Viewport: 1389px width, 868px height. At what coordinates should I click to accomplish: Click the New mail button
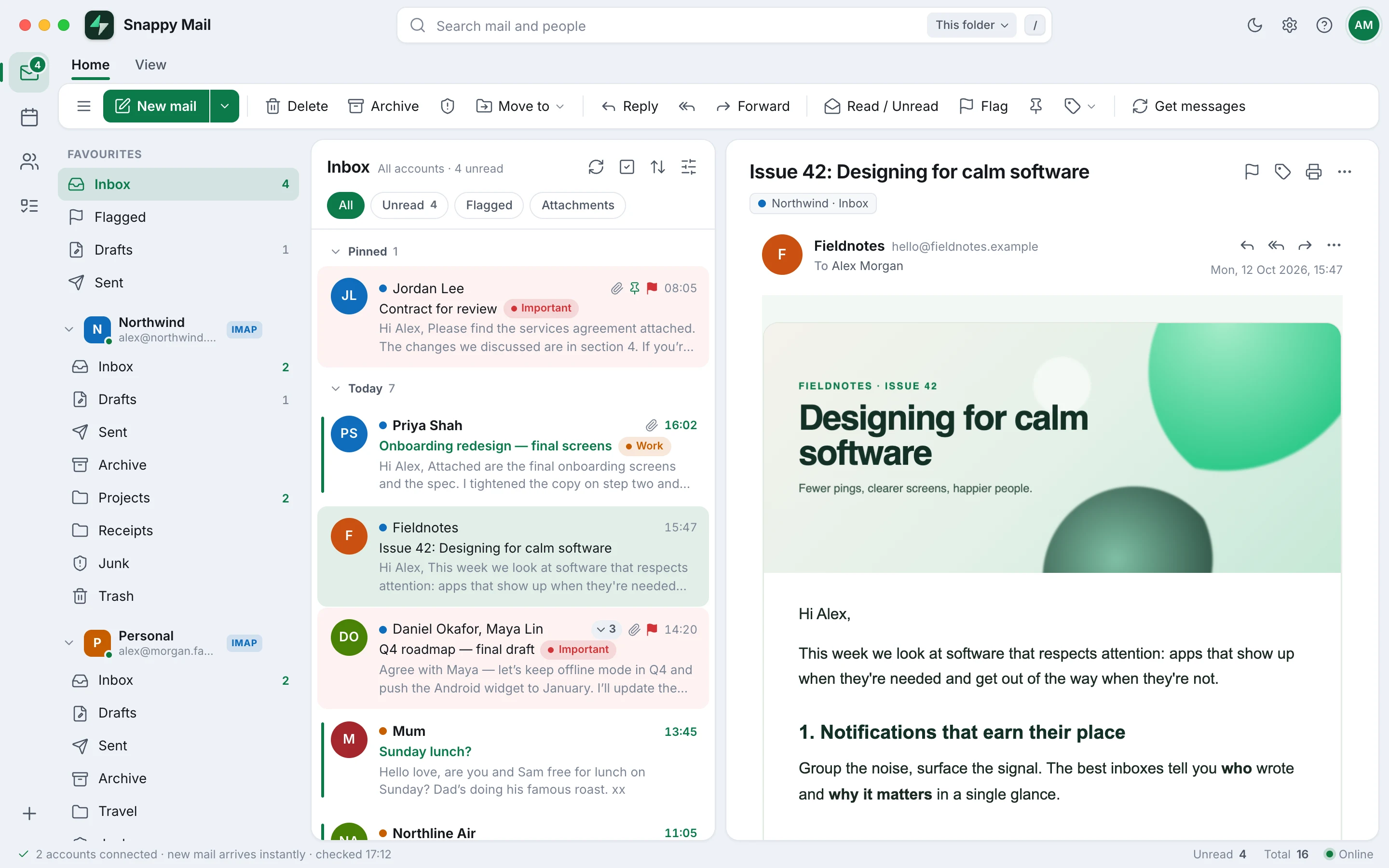tap(156, 106)
